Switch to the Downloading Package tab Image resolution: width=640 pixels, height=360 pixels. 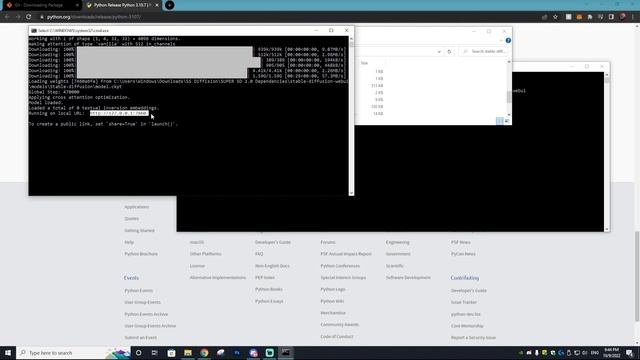click(x=41, y=5)
